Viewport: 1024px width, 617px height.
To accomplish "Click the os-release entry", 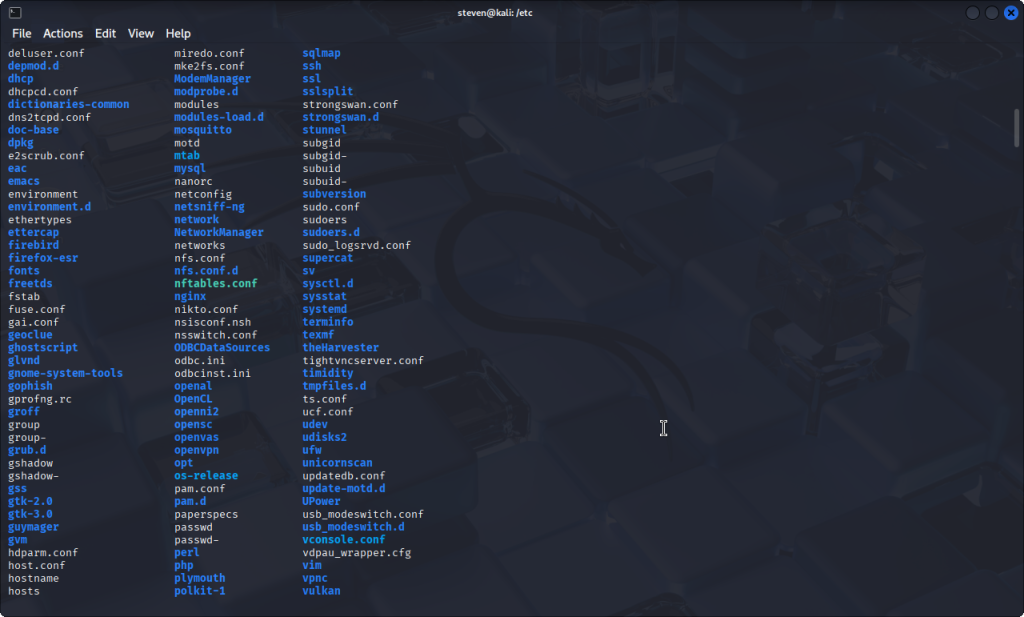I will [x=206, y=476].
